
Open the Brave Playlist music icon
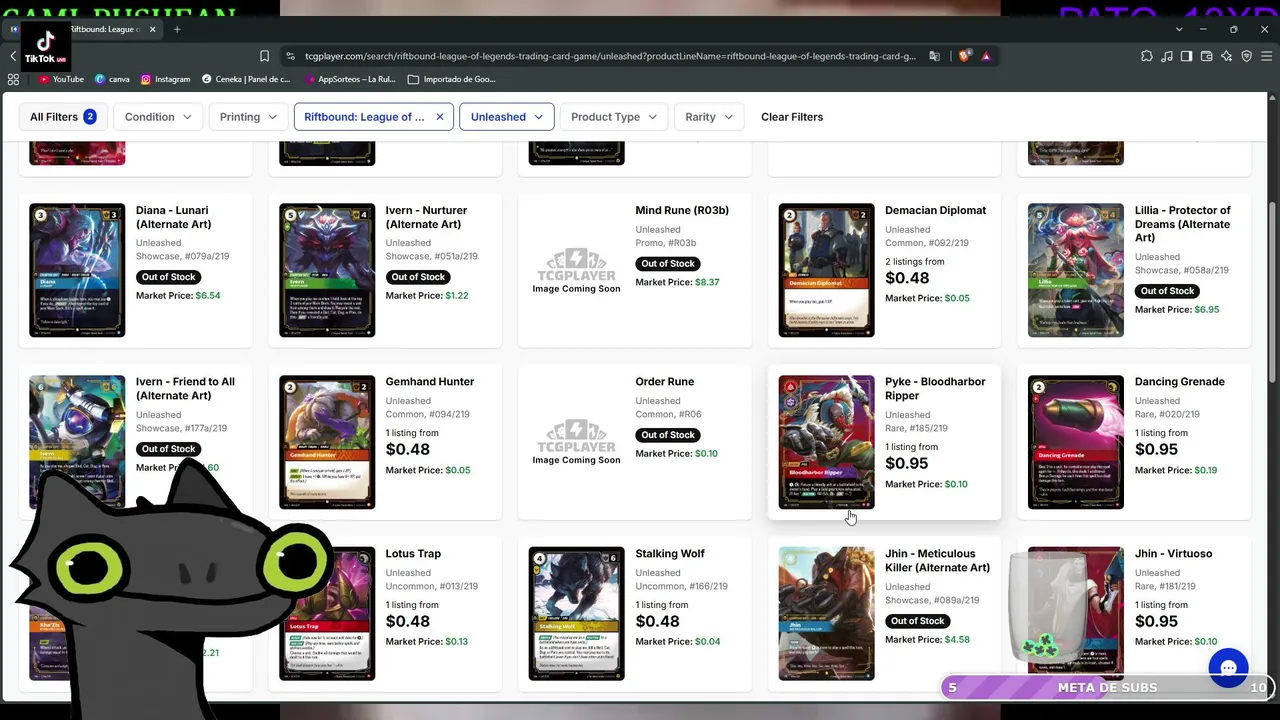[1167, 56]
